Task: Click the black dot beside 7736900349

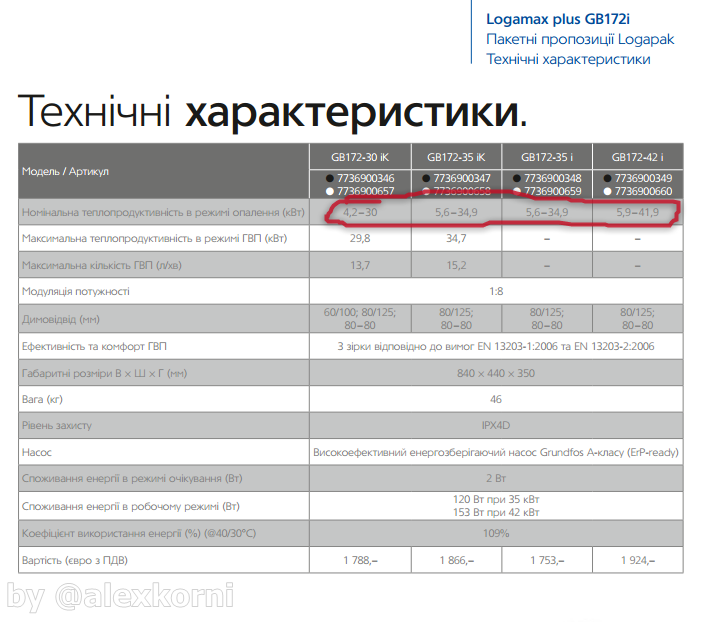Action: (x=607, y=178)
